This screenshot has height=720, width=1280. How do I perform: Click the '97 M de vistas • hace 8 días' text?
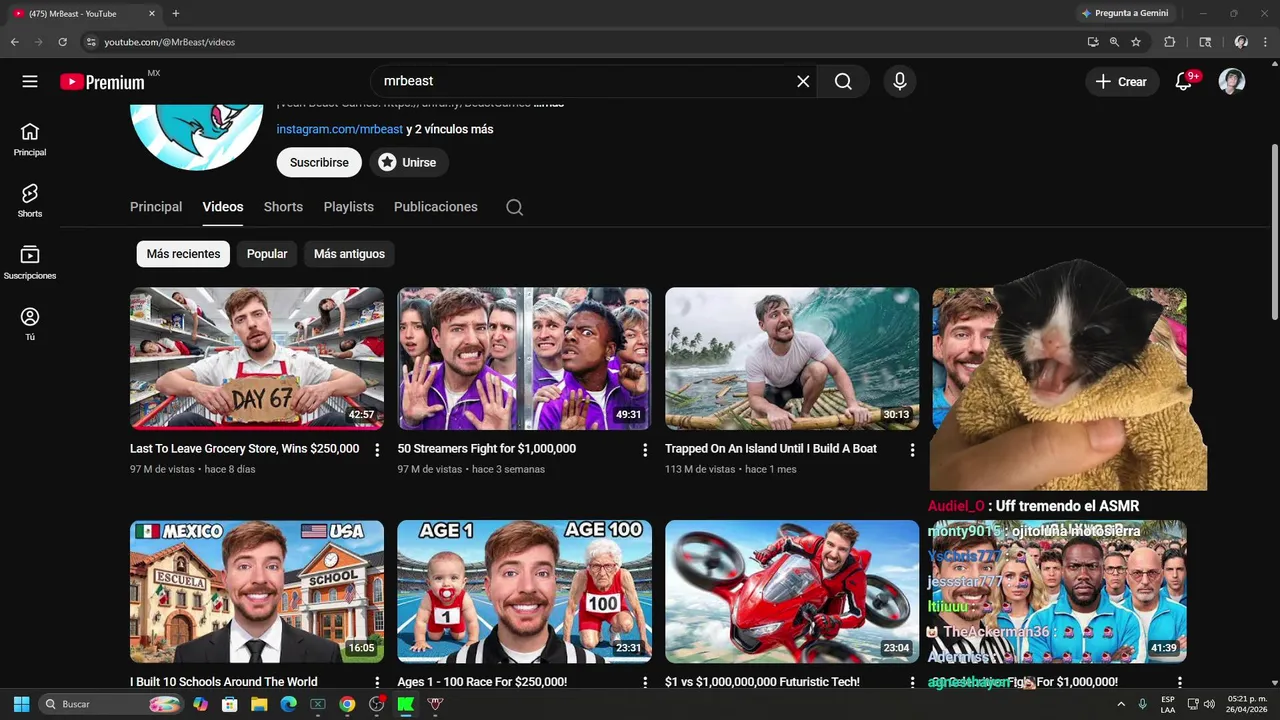[x=193, y=469]
